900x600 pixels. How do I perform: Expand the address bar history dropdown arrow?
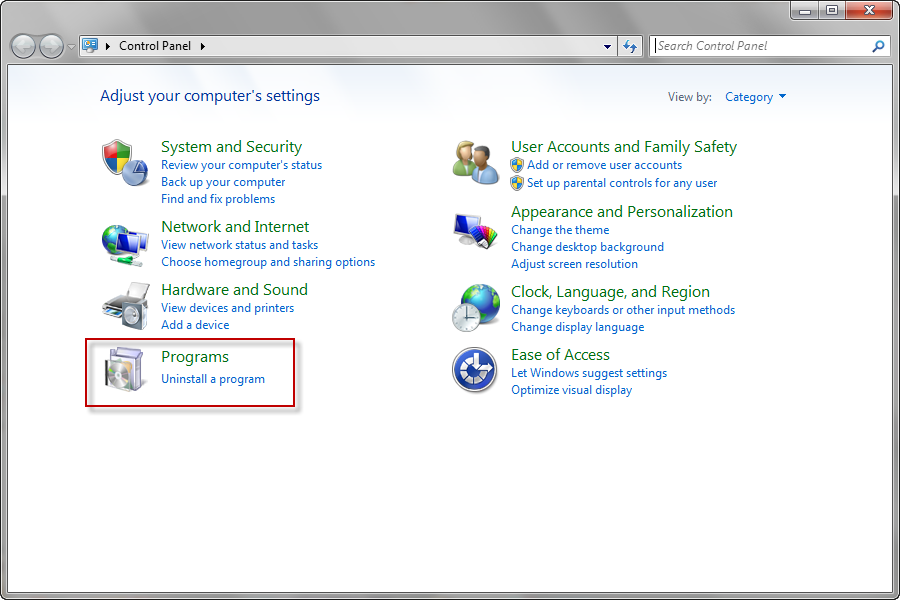(607, 47)
